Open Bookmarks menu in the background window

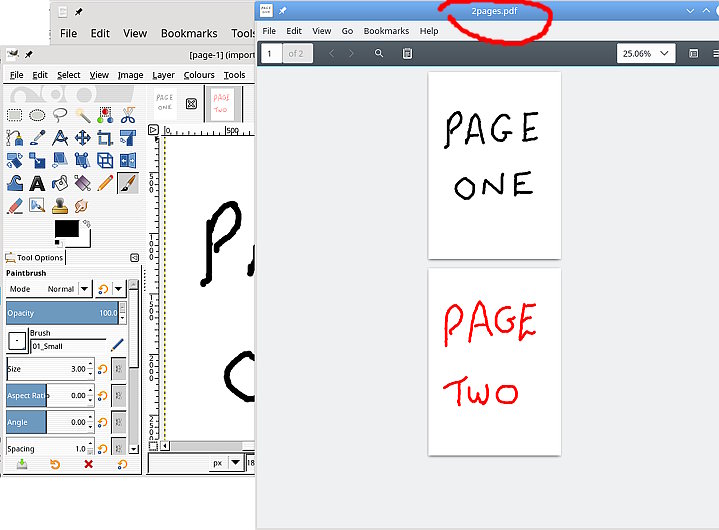(x=189, y=33)
